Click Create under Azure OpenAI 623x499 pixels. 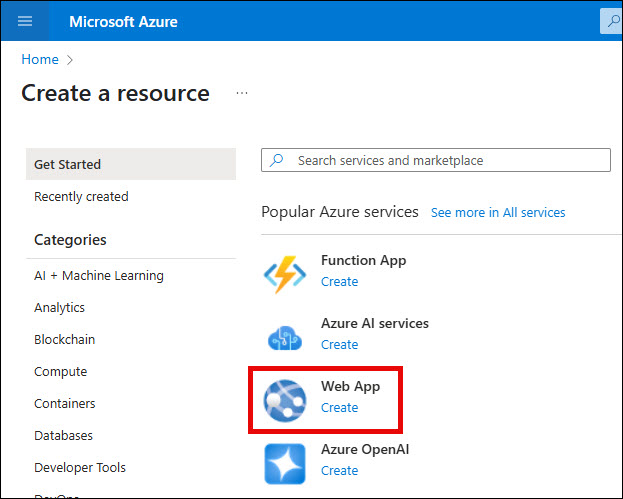click(x=339, y=470)
